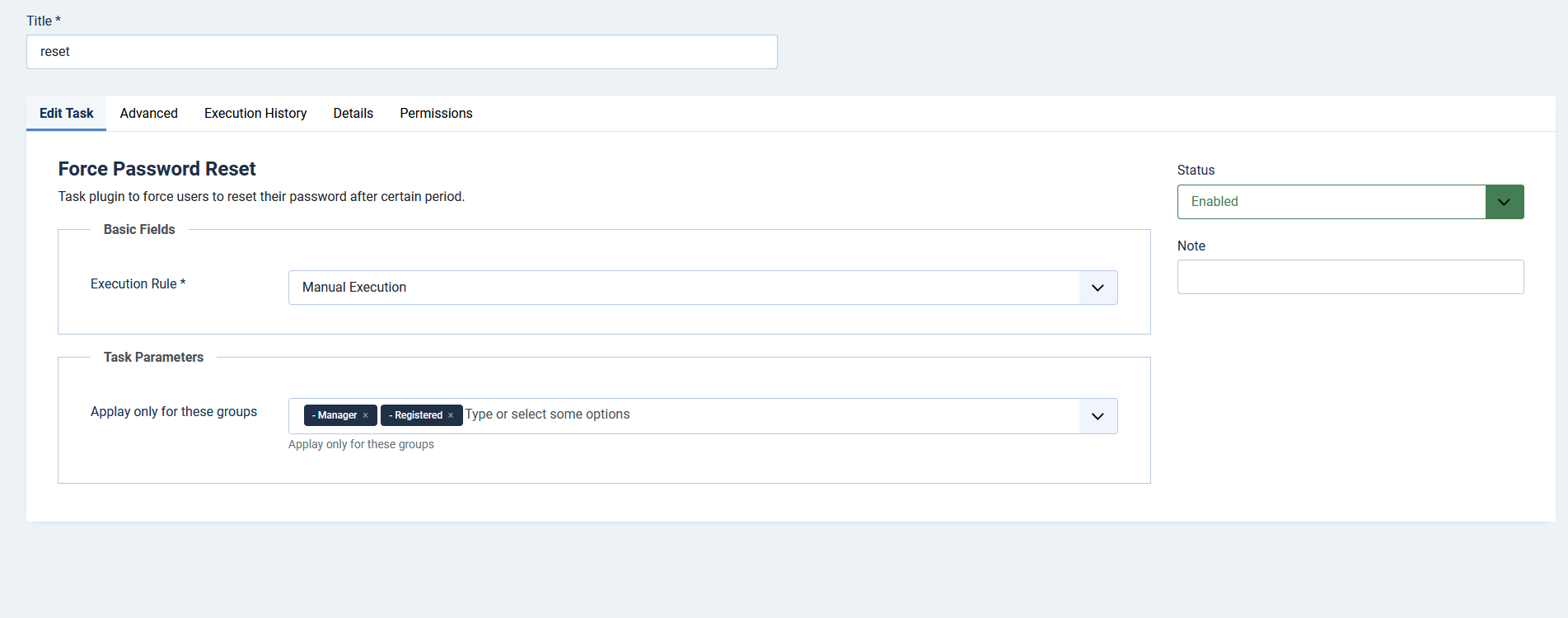Click the green Status chevron arrow

1504,202
